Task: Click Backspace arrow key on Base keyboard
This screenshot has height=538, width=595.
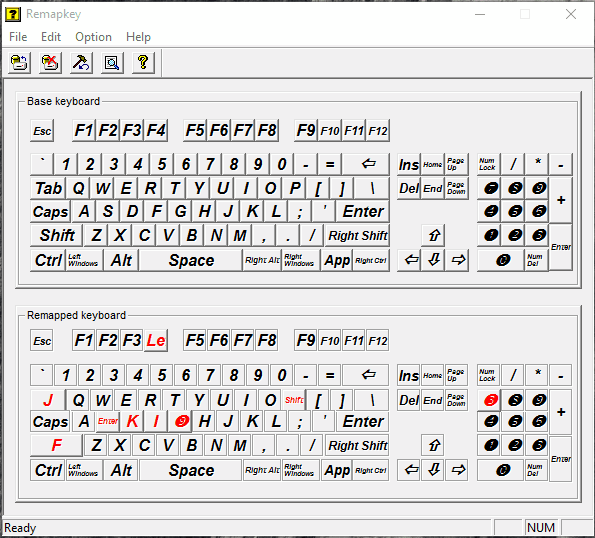Action: 366,164
